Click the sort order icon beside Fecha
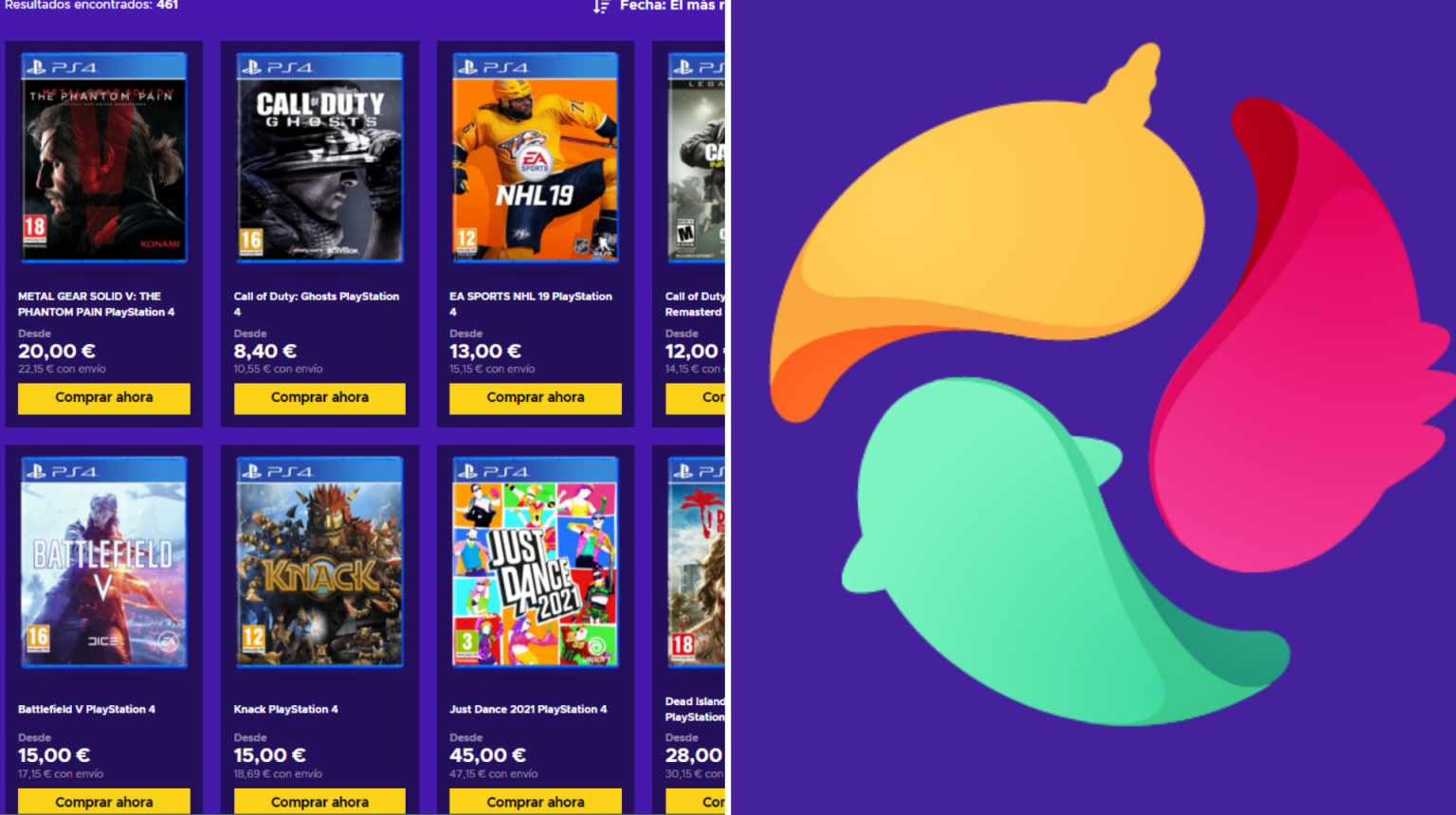Image resolution: width=1456 pixels, height=815 pixels. tap(601, 7)
